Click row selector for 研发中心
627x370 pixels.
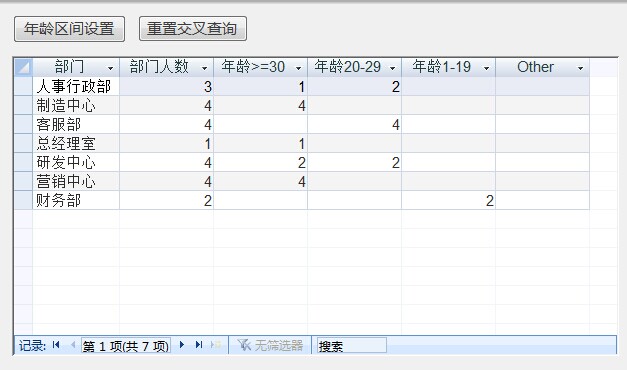23,162
